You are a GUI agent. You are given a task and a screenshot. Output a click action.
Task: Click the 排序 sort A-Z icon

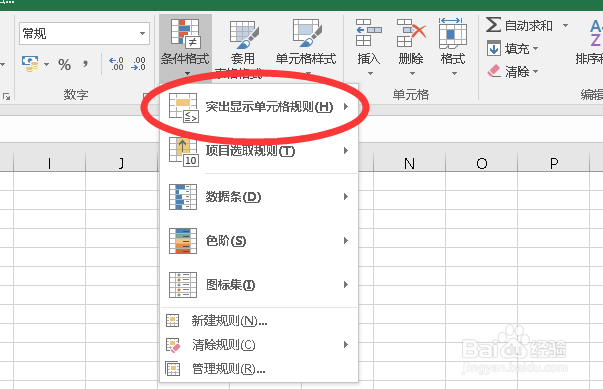coord(596,33)
